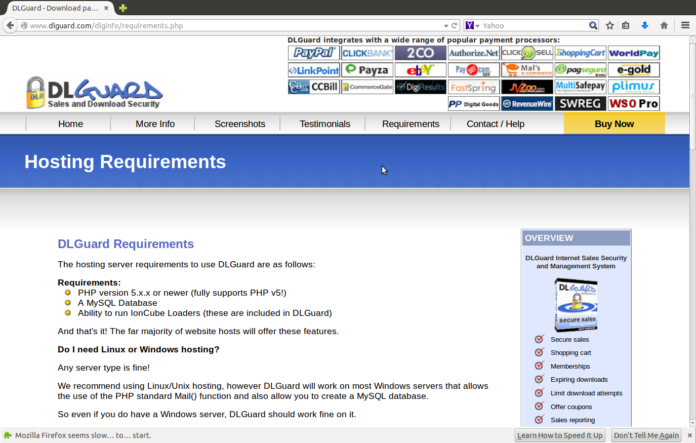696x443 pixels.
Task: Go to the Firefox home icon
Action: coord(664,25)
